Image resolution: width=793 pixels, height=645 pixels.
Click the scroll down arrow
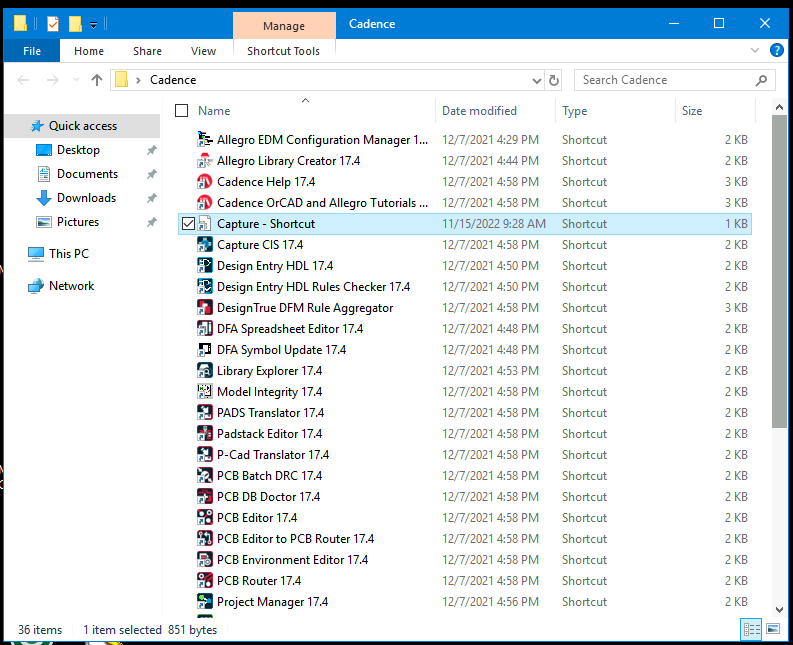click(x=779, y=610)
